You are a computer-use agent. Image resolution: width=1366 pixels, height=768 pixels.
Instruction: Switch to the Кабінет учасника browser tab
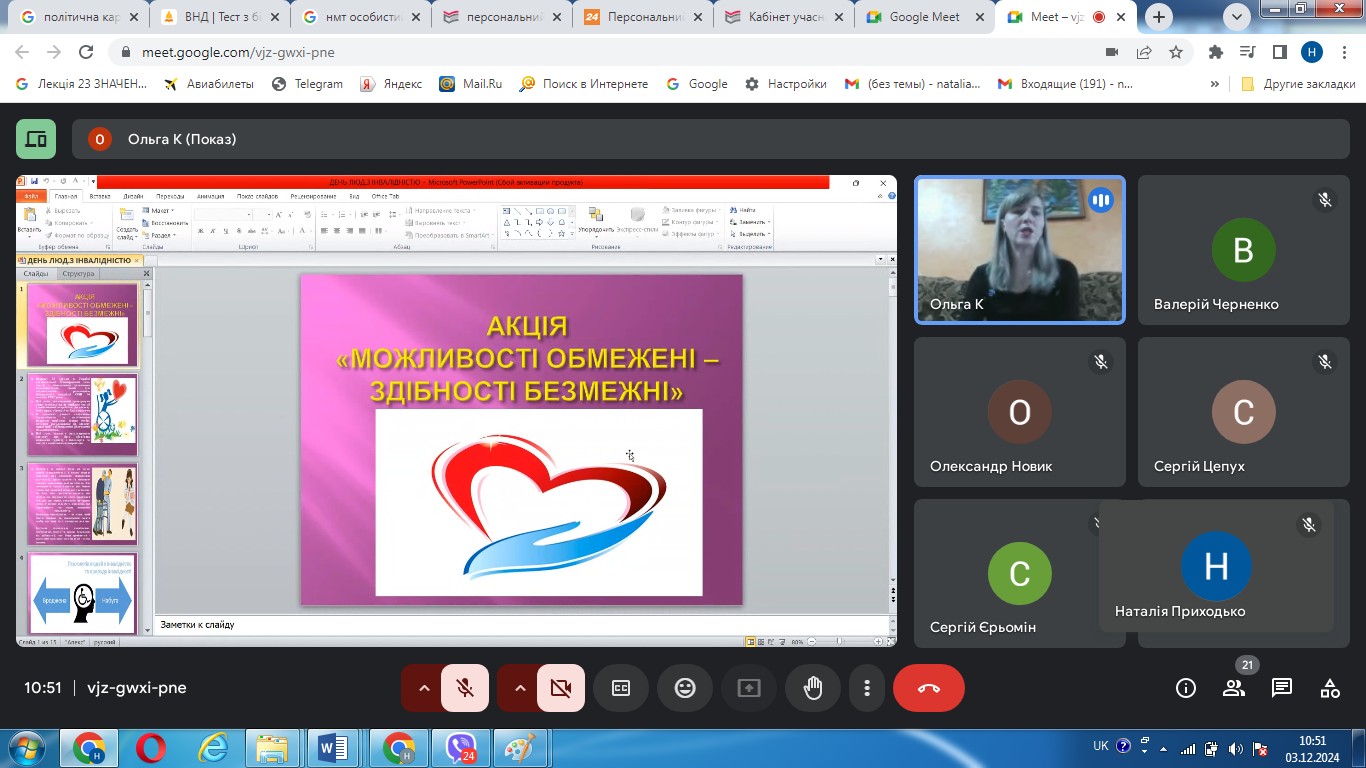click(786, 17)
